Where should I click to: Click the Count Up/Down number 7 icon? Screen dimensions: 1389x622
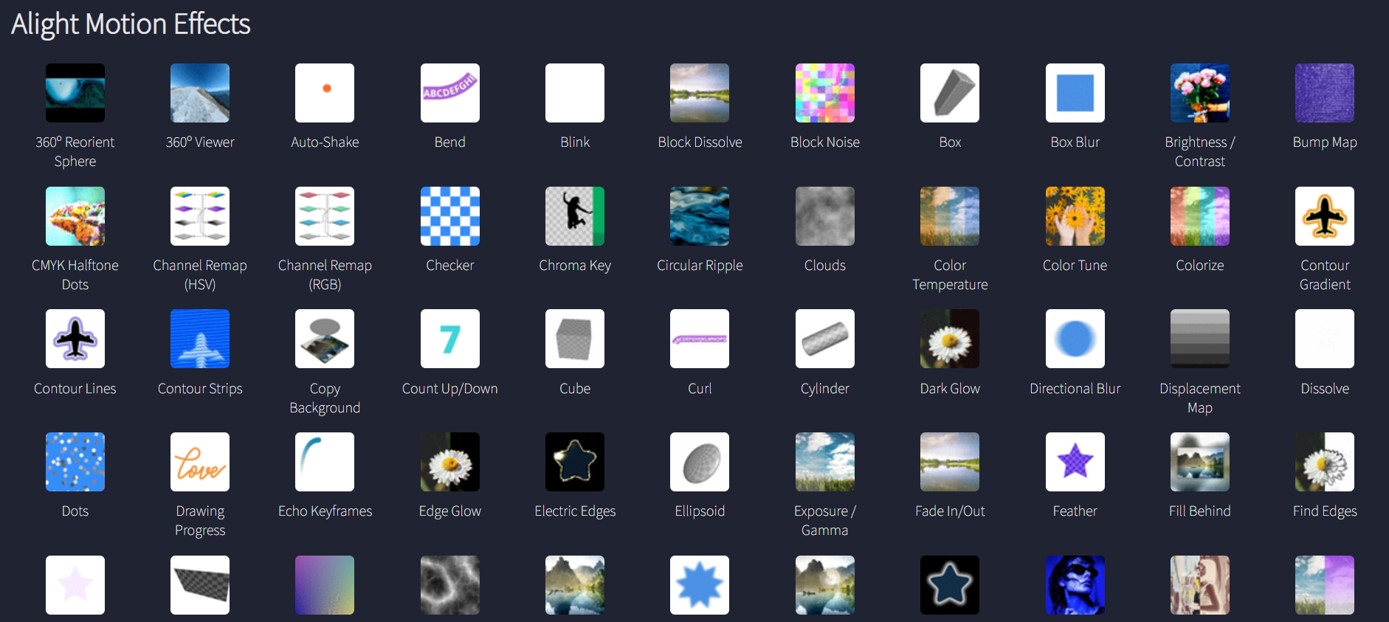(450, 339)
